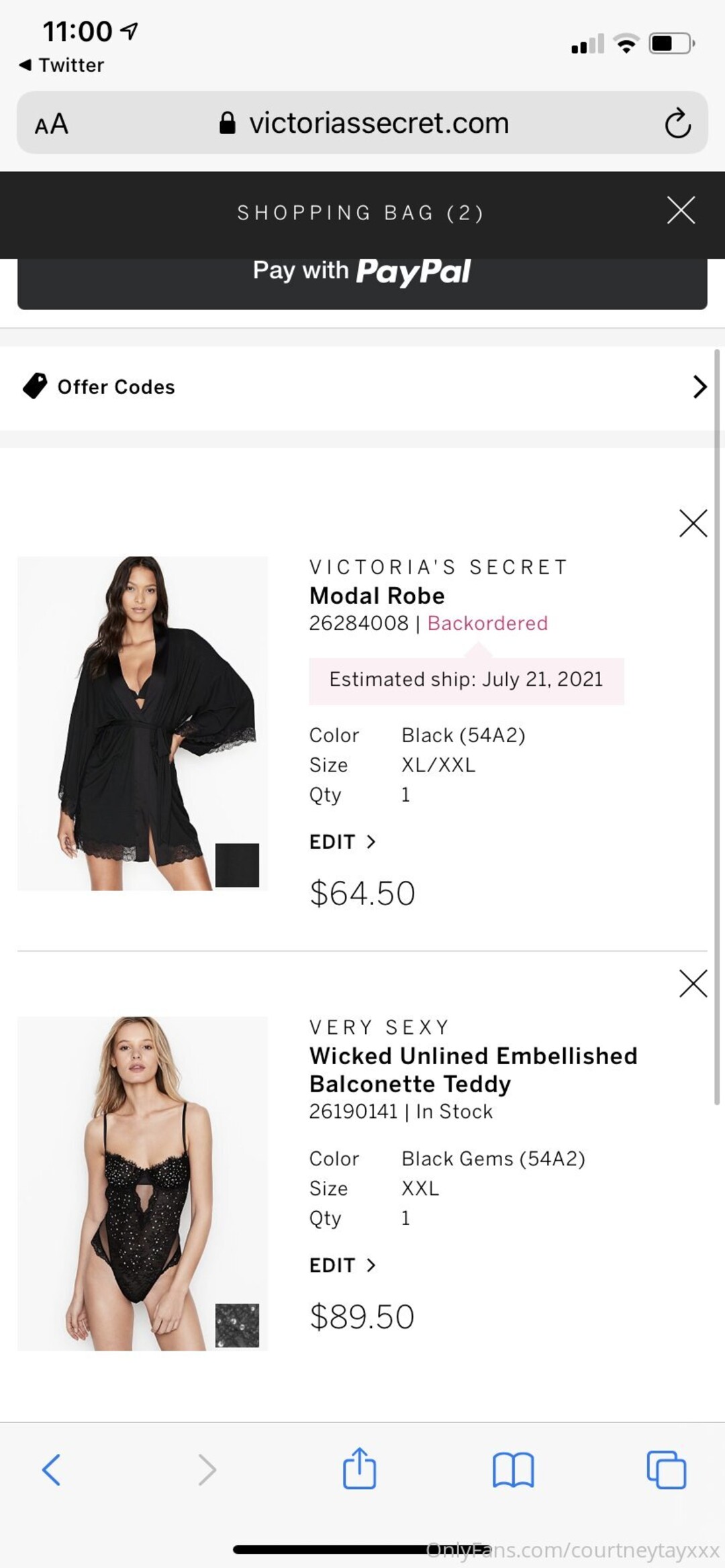Screen dimensions: 725x1568
Task: Tap the victoriassecret.com address field
Action: [378, 123]
